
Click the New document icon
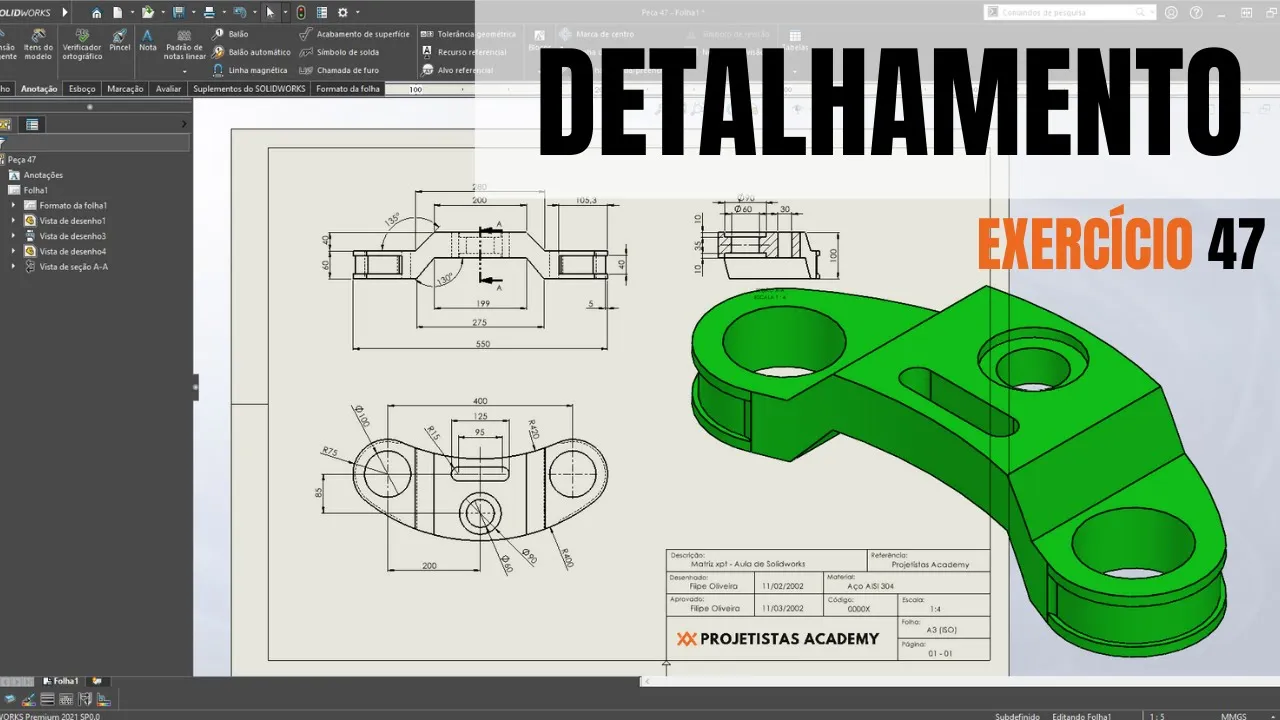tap(117, 13)
